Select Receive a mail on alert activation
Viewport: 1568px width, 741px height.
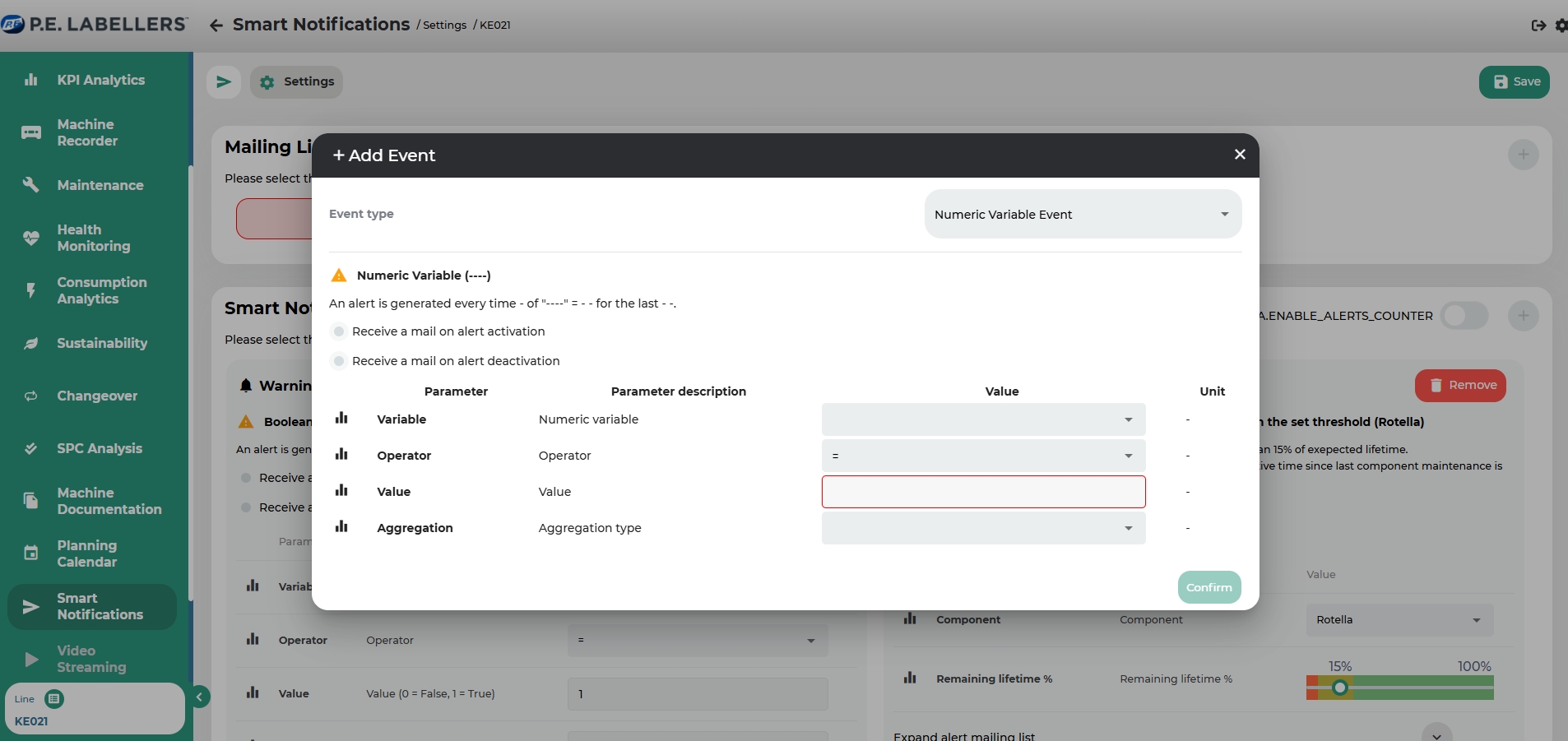click(x=339, y=331)
